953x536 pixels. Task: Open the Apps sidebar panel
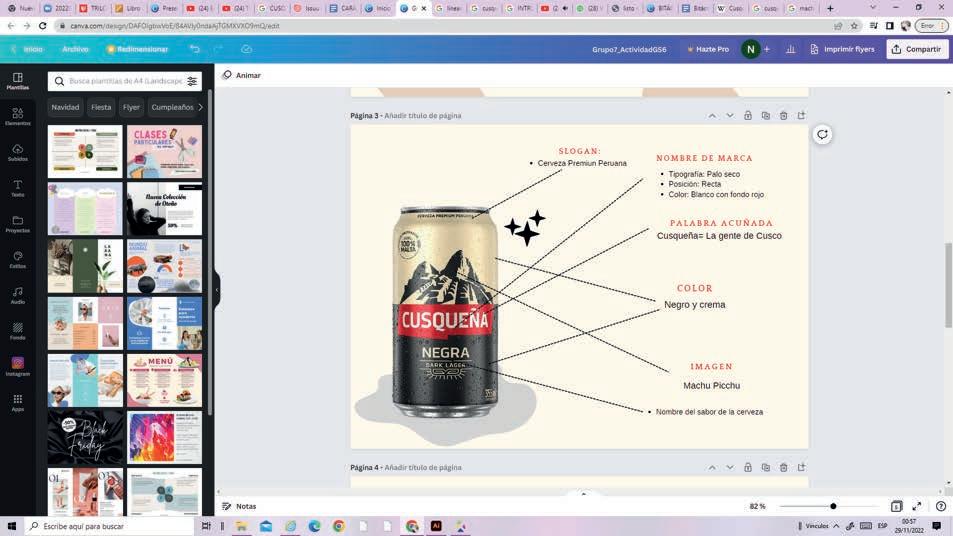click(x=18, y=403)
